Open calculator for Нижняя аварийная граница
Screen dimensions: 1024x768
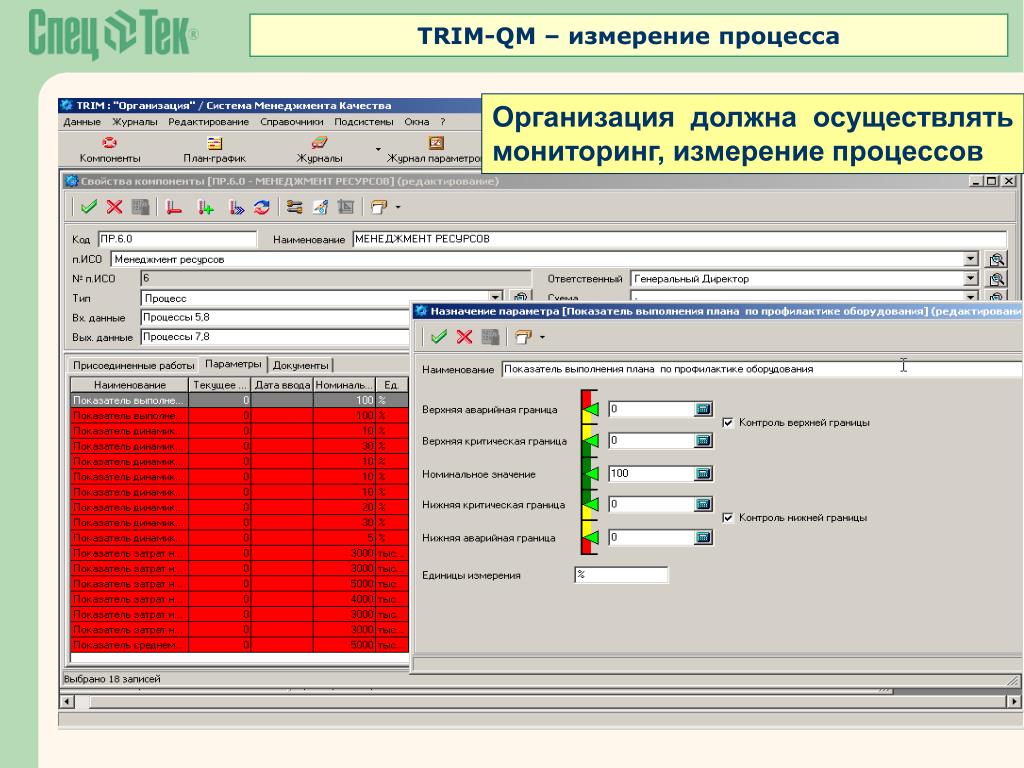pyautogui.click(x=703, y=537)
